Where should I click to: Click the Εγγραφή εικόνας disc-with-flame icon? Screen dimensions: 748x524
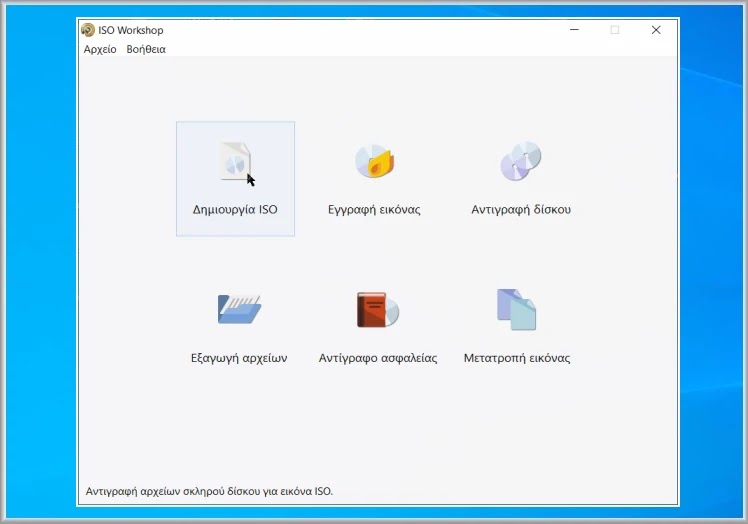[374, 161]
